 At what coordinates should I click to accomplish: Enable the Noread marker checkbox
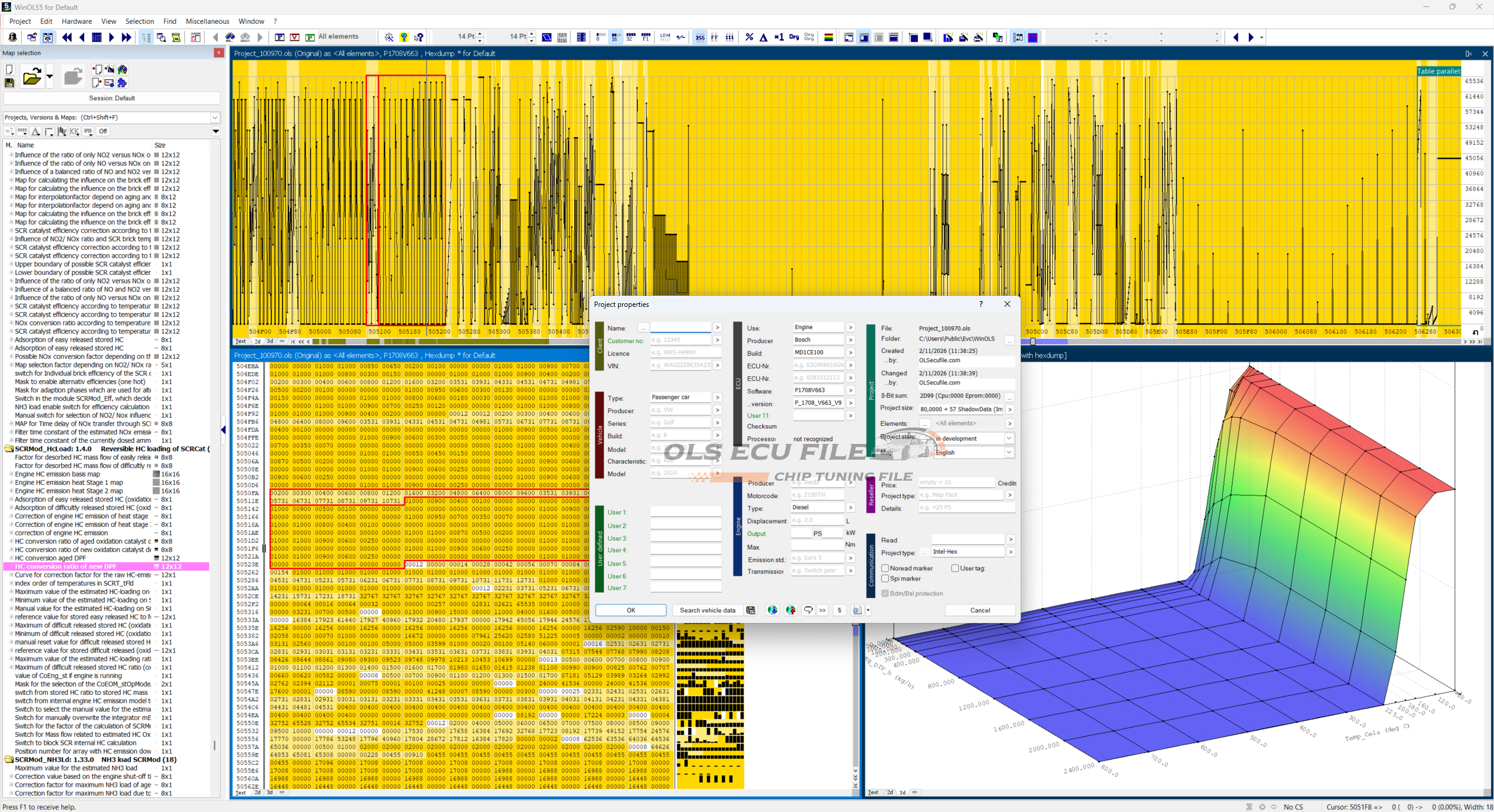[885, 568]
